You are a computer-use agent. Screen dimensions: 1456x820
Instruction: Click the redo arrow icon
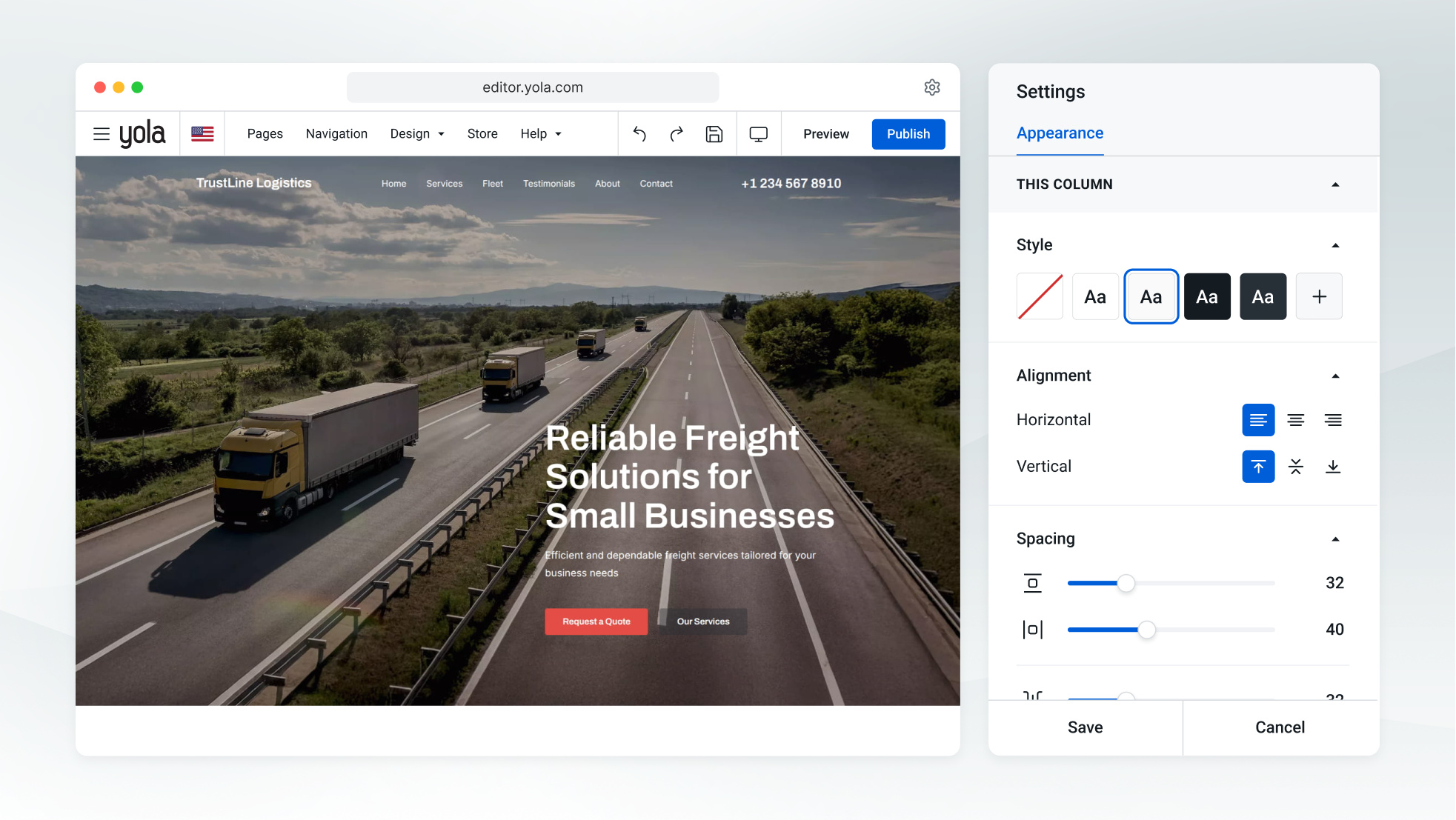click(x=677, y=134)
